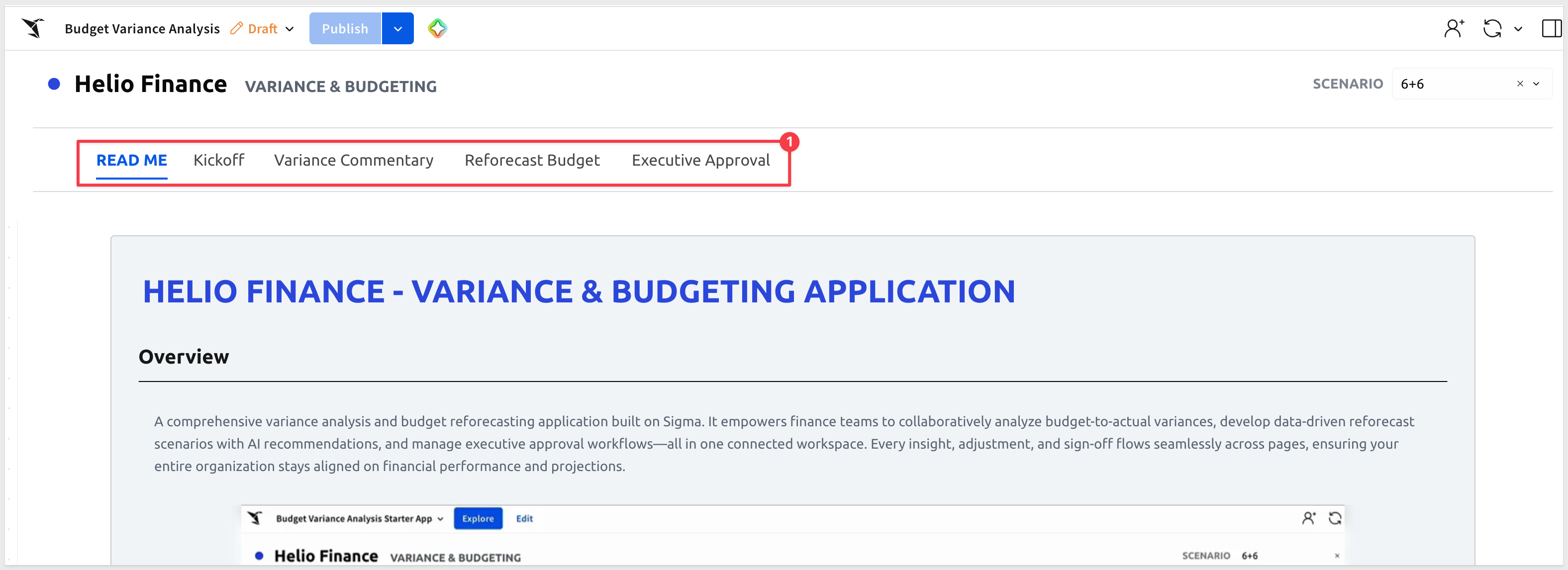The width and height of the screenshot is (1568, 570).
Task: Expand the refresh options chevron
Action: tap(1518, 28)
